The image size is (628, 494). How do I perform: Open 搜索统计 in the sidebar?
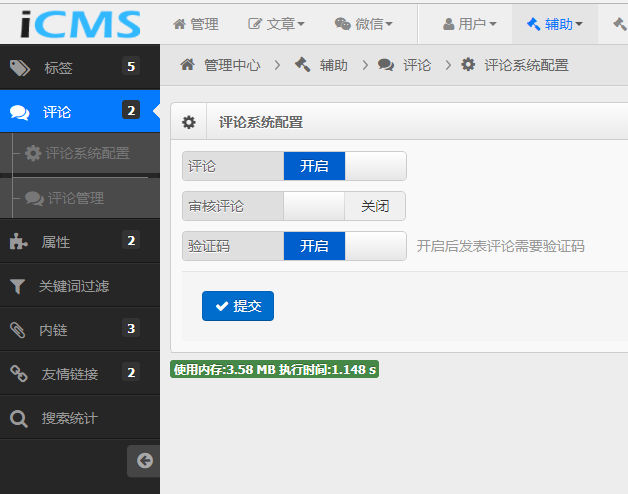click(80, 418)
